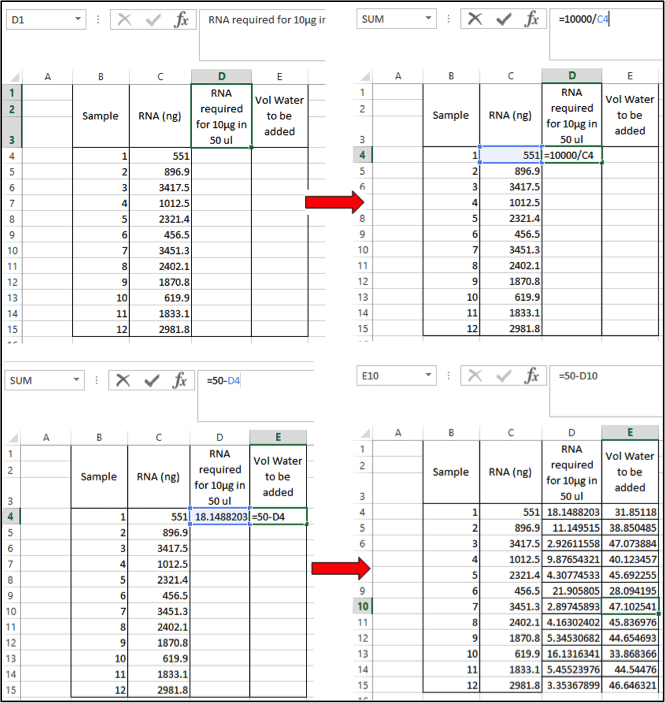The width and height of the screenshot is (665, 703).
Task: Click the Insert Function fx icon in the top-left panel
Action: click(x=182, y=20)
